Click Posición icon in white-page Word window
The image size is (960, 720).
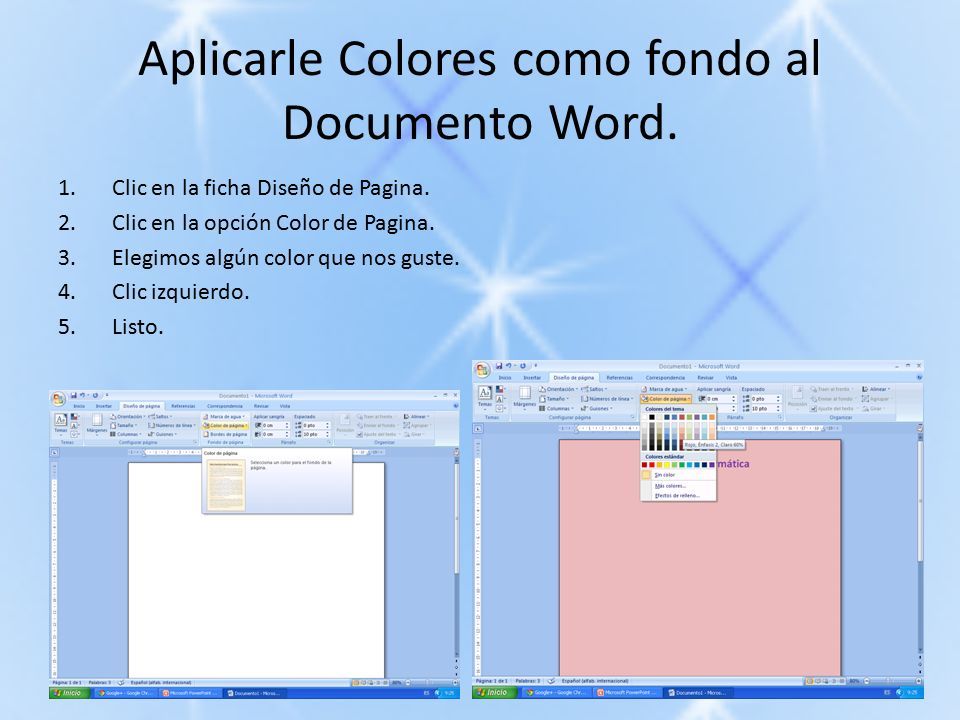click(x=345, y=424)
